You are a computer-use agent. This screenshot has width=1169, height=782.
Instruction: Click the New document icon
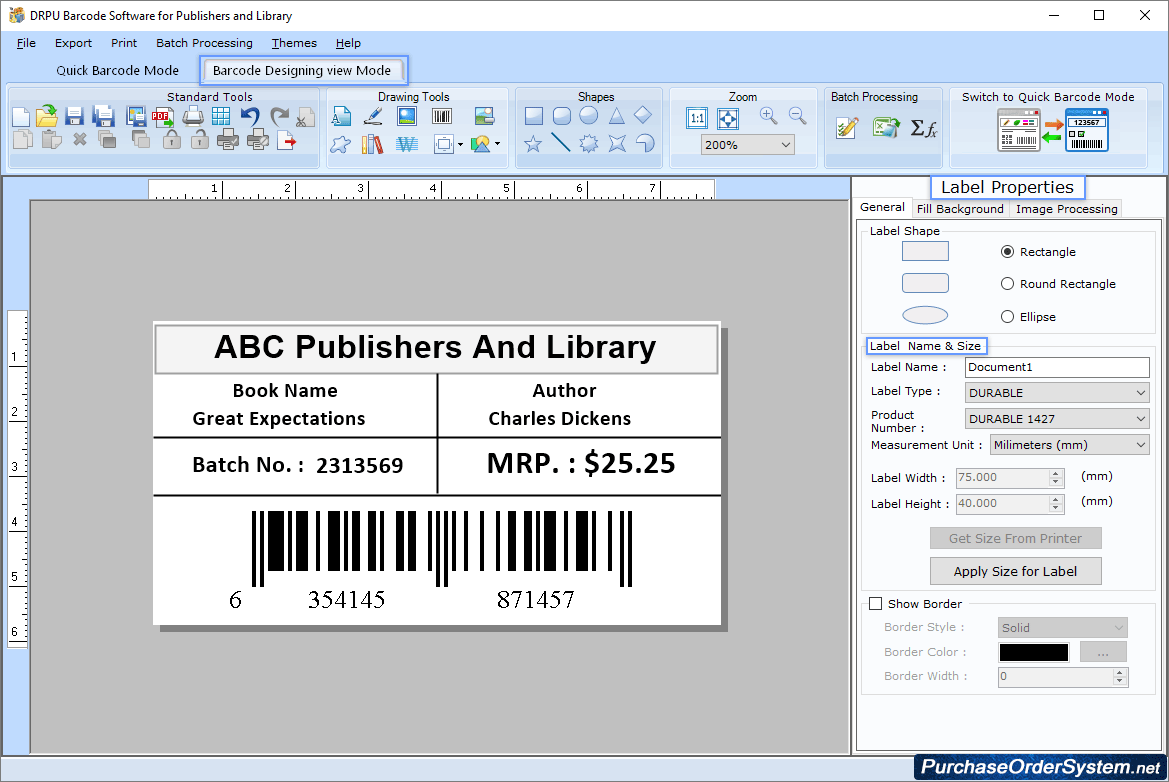pos(21,117)
